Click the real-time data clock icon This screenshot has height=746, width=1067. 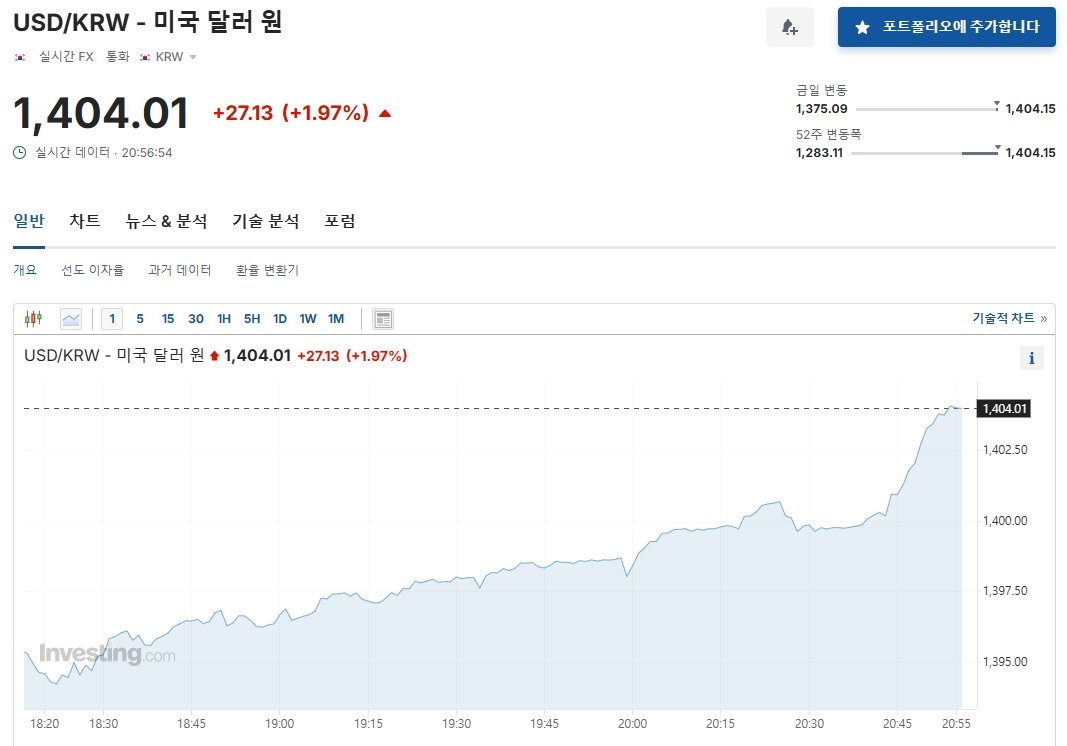coord(20,153)
